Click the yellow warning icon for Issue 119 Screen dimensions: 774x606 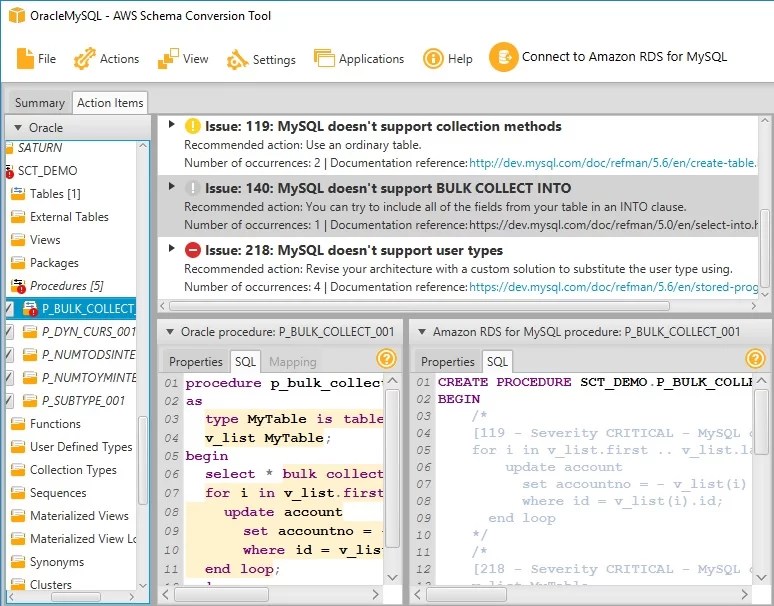(x=192, y=126)
